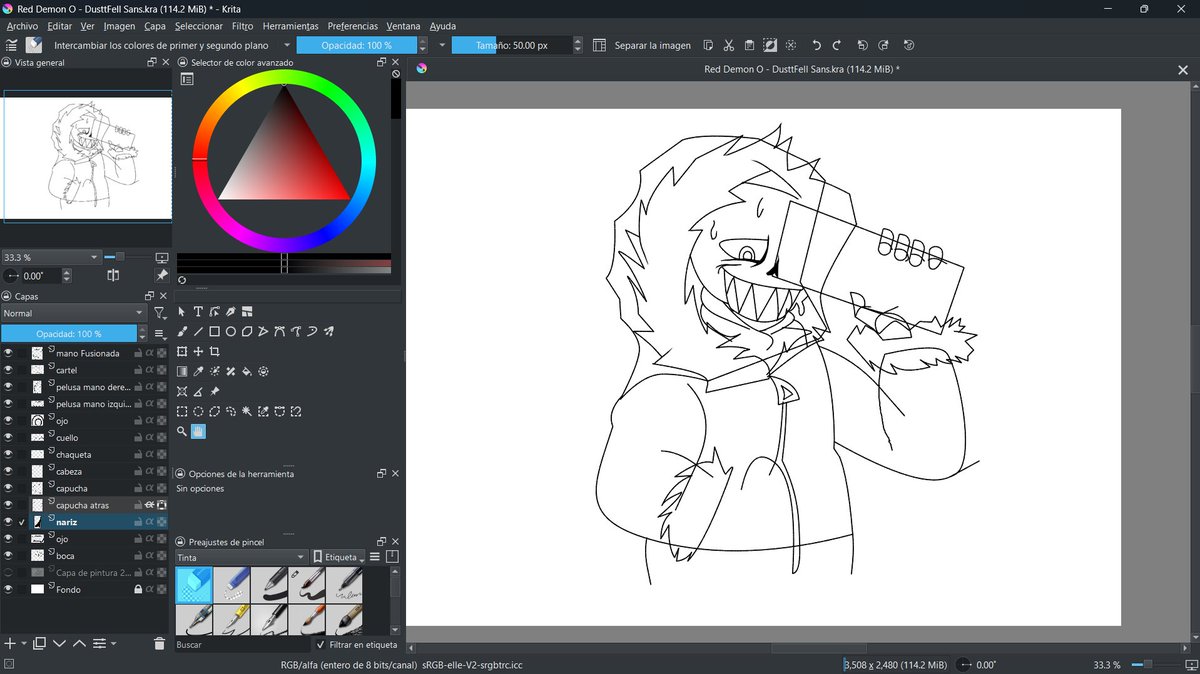Delete the selected layer with trash icon

(159, 644)
